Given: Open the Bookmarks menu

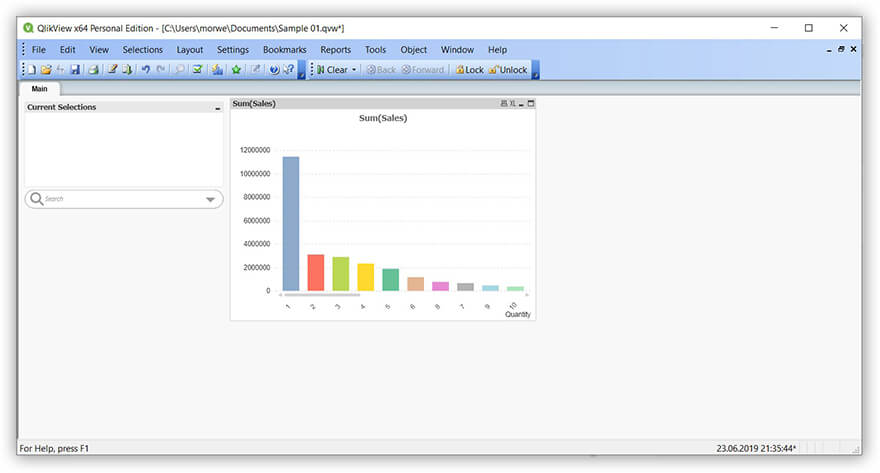Looking at the screenshot, I should coord(285,49).
